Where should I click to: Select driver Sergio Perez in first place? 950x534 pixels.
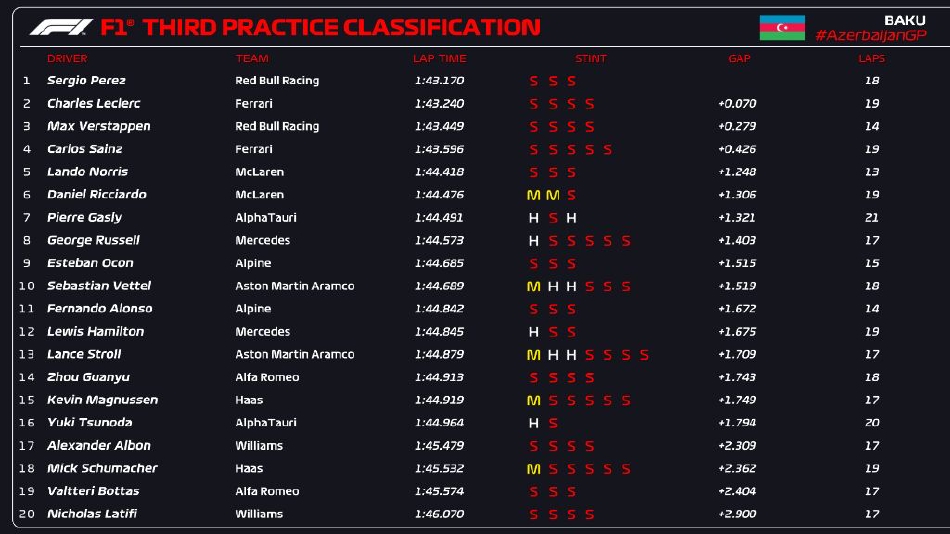(x=86, y=81)
